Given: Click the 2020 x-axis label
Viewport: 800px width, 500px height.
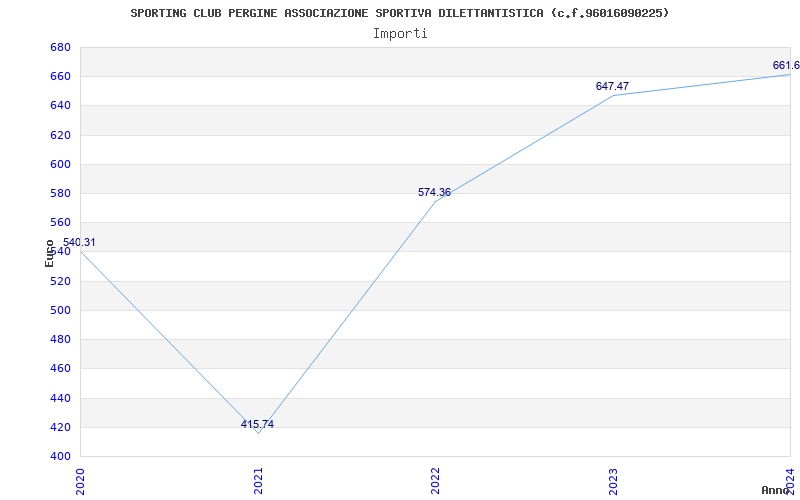Looking at the screenshot, I should (80, 481).
